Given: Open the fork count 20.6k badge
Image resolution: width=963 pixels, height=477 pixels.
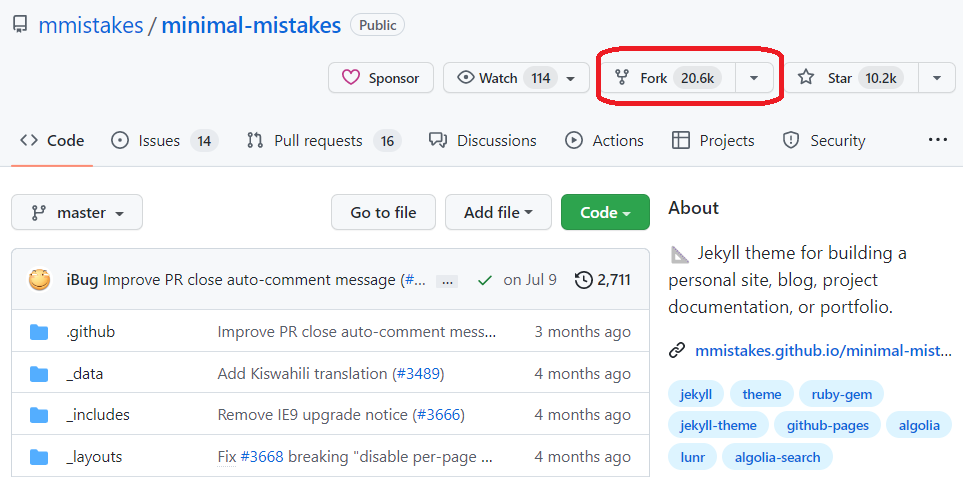Looking at the screenshot, I should 697,78.
